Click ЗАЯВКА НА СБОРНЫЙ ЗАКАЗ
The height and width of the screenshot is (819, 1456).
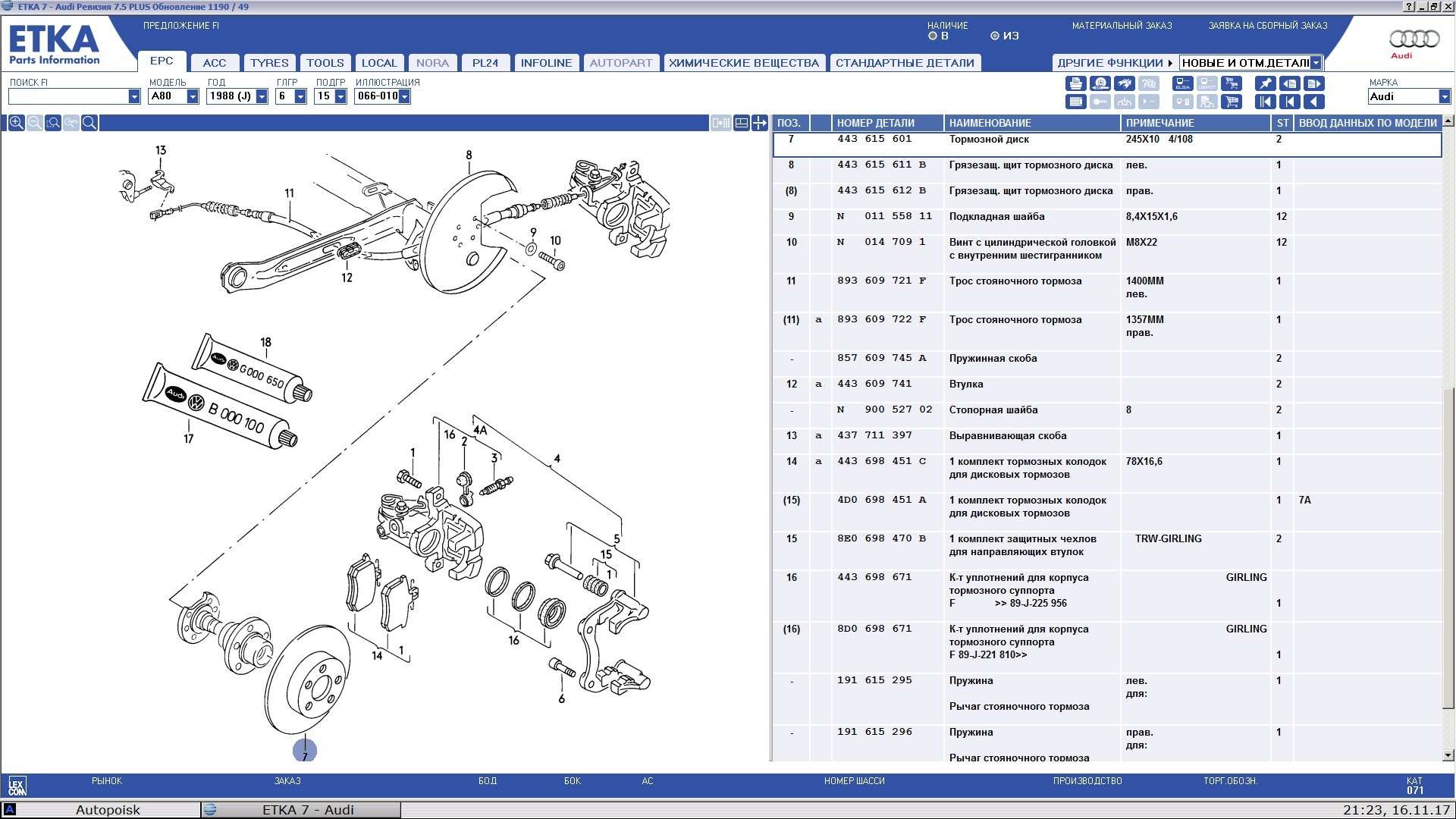click(x=1268, y=26)
